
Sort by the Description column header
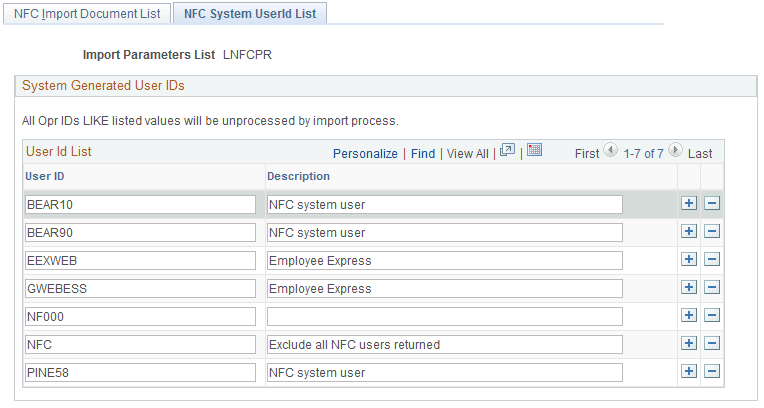click(298, 176)
